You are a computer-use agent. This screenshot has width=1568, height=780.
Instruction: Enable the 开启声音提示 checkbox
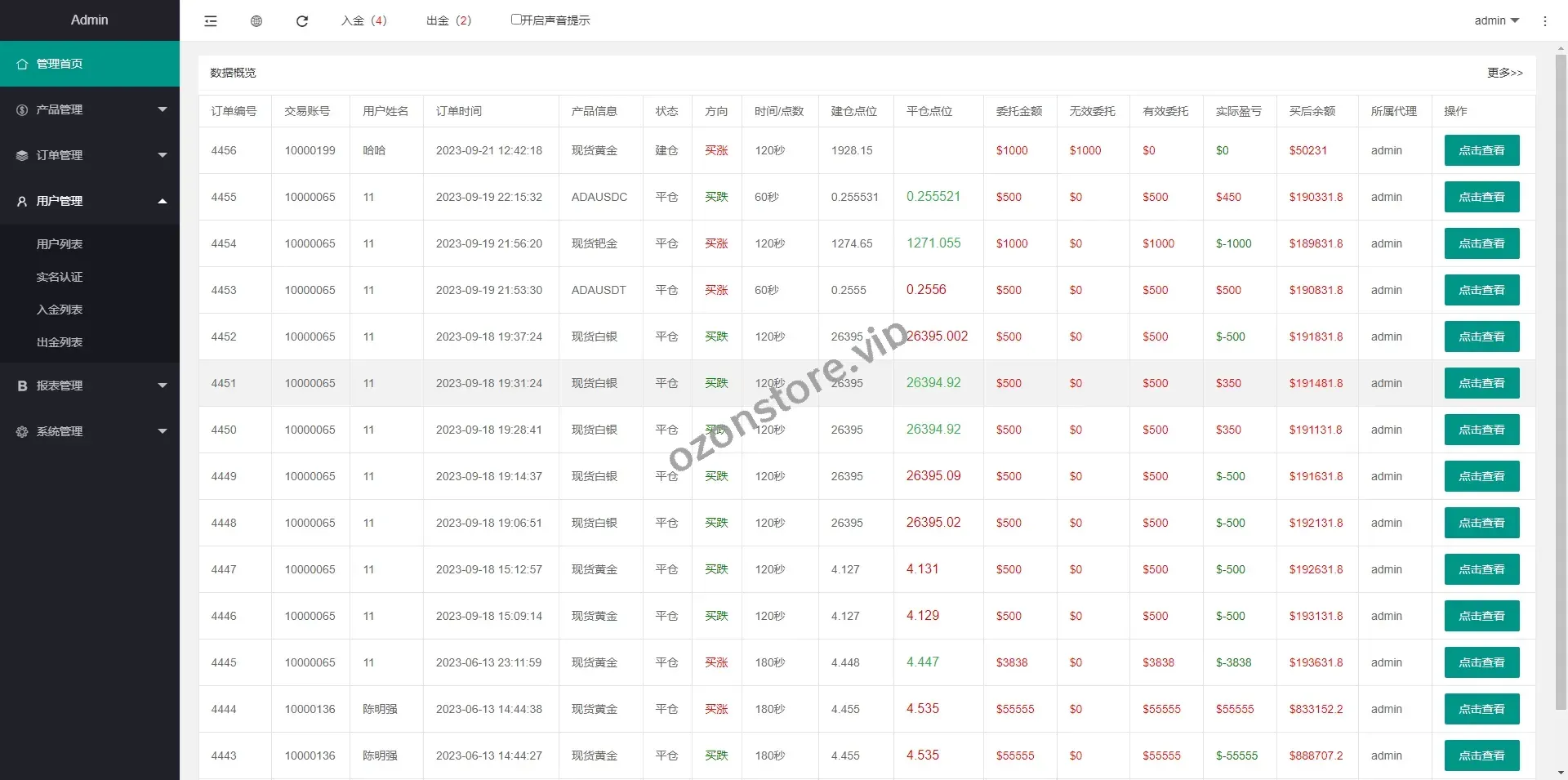point(516,20)
